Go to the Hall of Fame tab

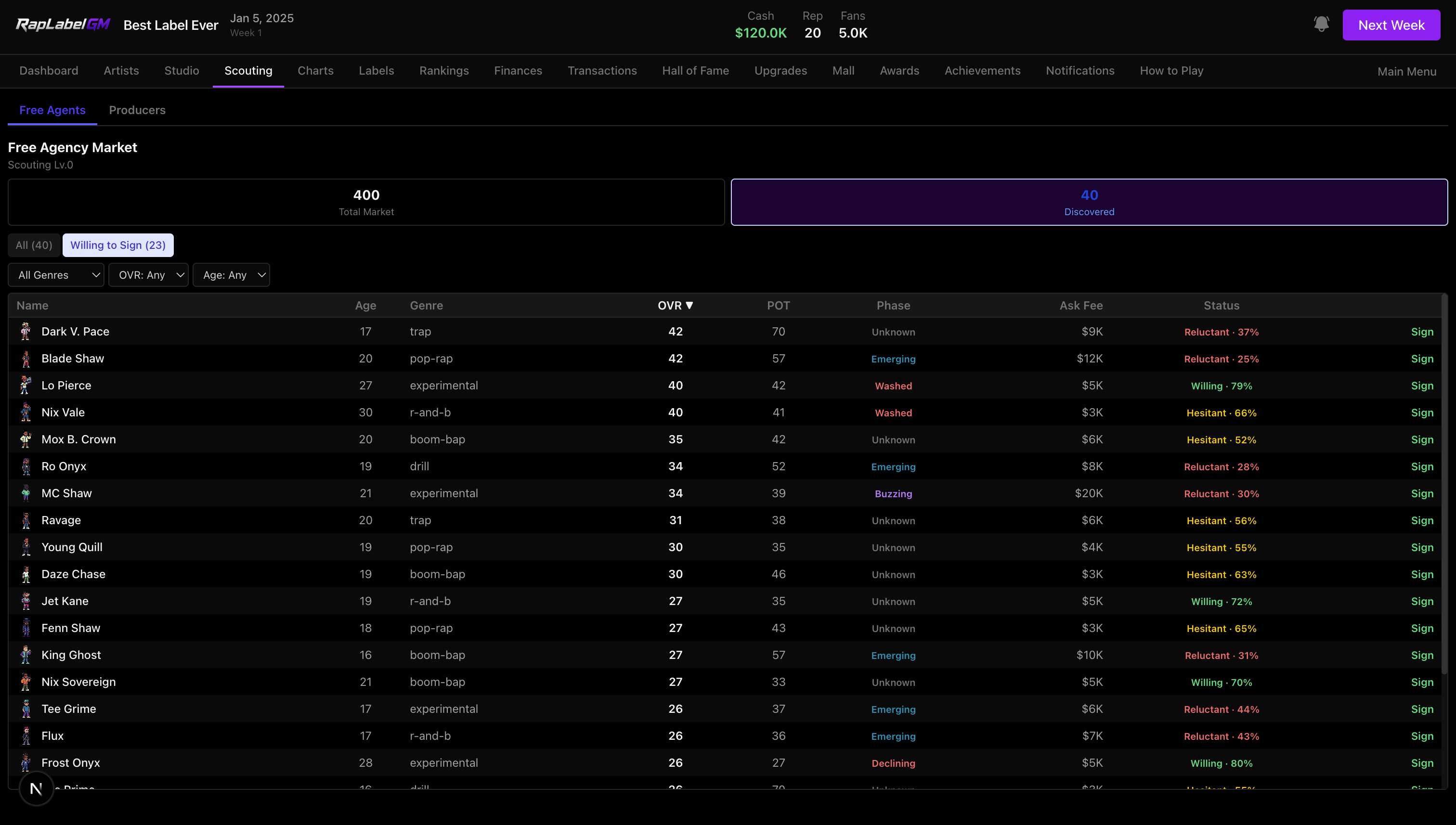pos(695,71)
